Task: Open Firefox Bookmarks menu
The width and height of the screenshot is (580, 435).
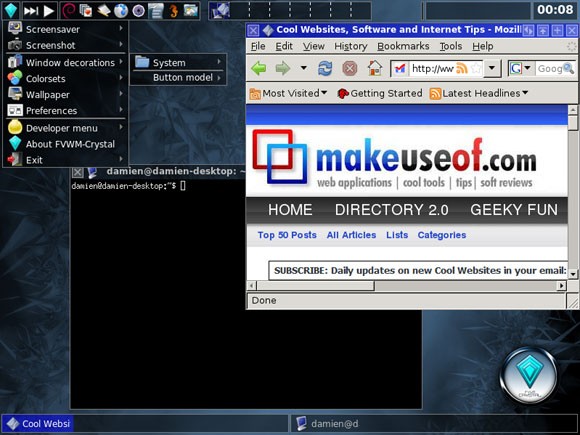Action: point(403,46)
